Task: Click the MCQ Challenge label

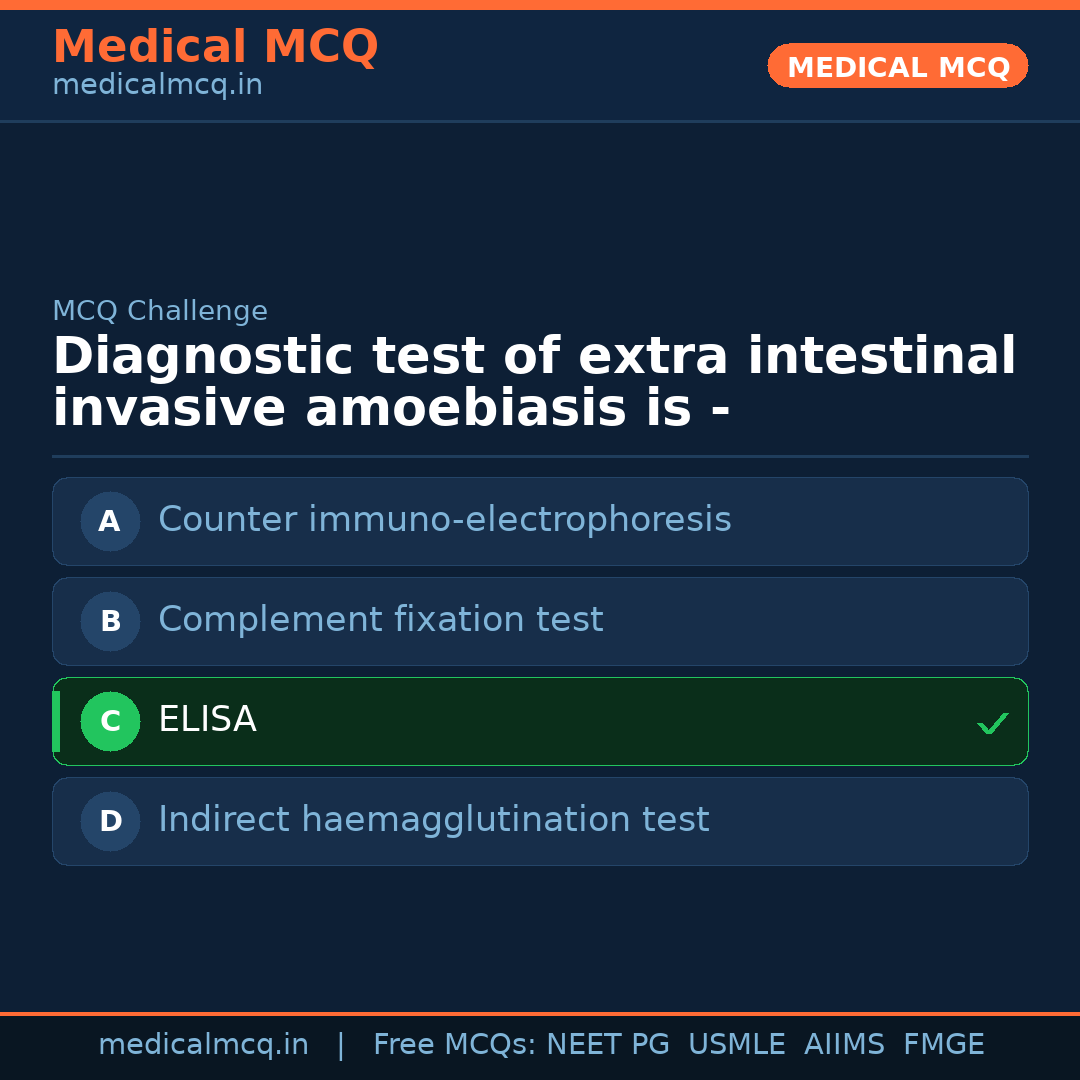Action: [160, 311]
